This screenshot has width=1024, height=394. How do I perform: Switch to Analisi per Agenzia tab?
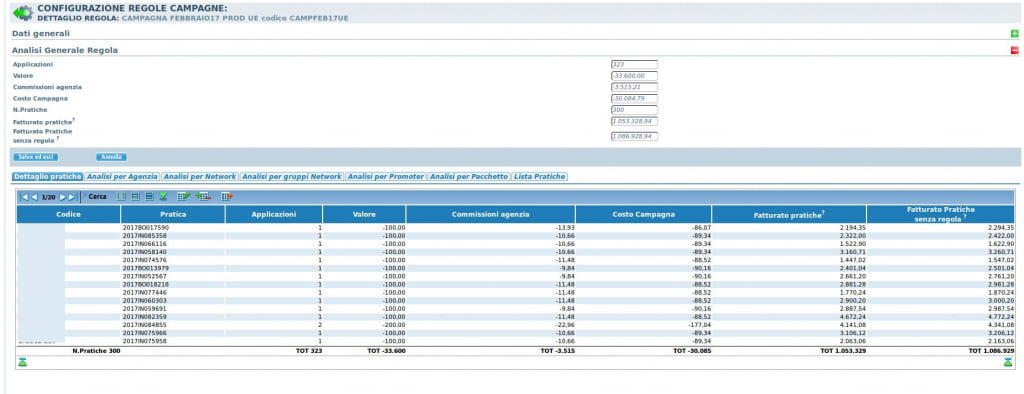click(122, 176)
